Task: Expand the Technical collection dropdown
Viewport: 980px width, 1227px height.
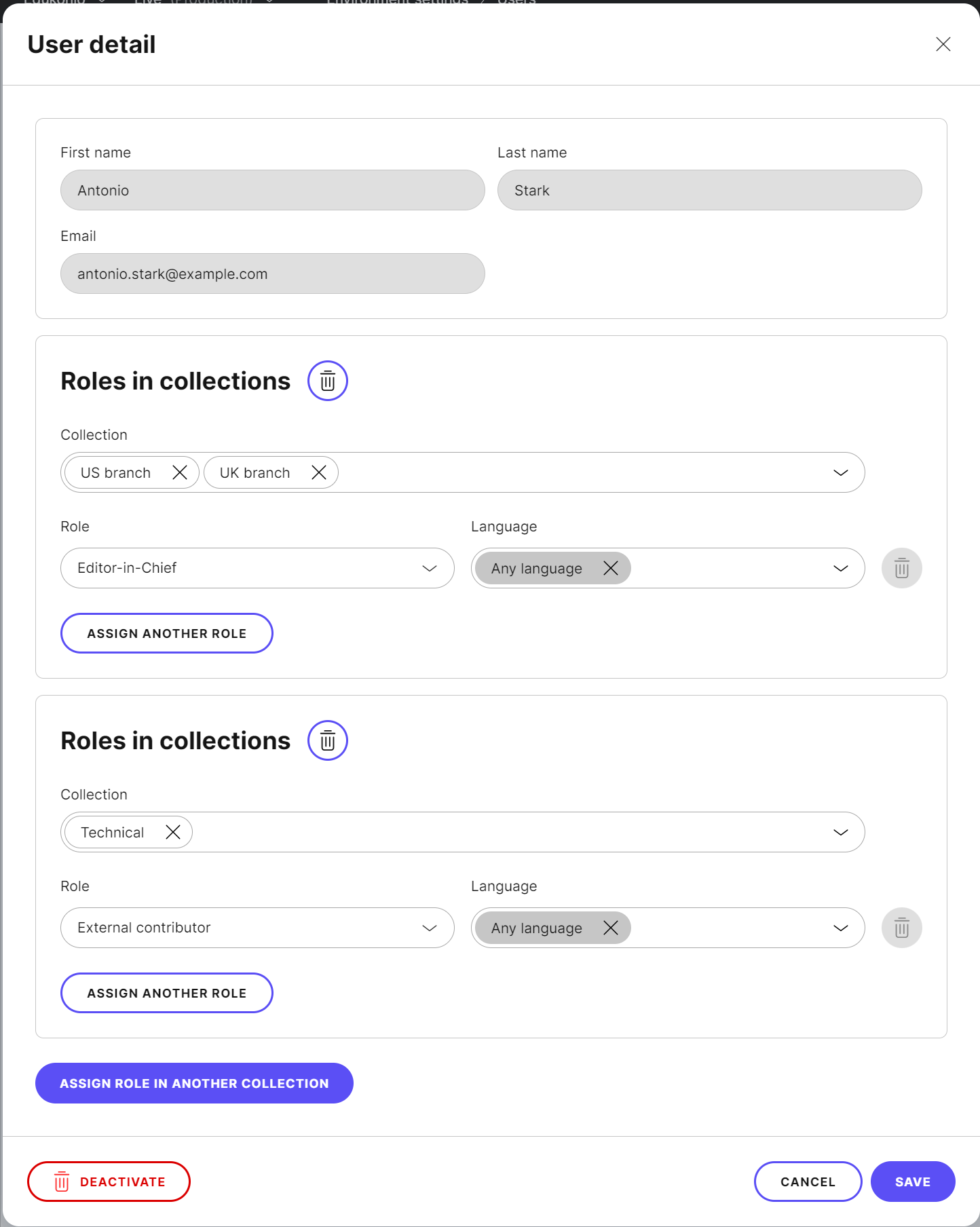Action: [840, 832]
